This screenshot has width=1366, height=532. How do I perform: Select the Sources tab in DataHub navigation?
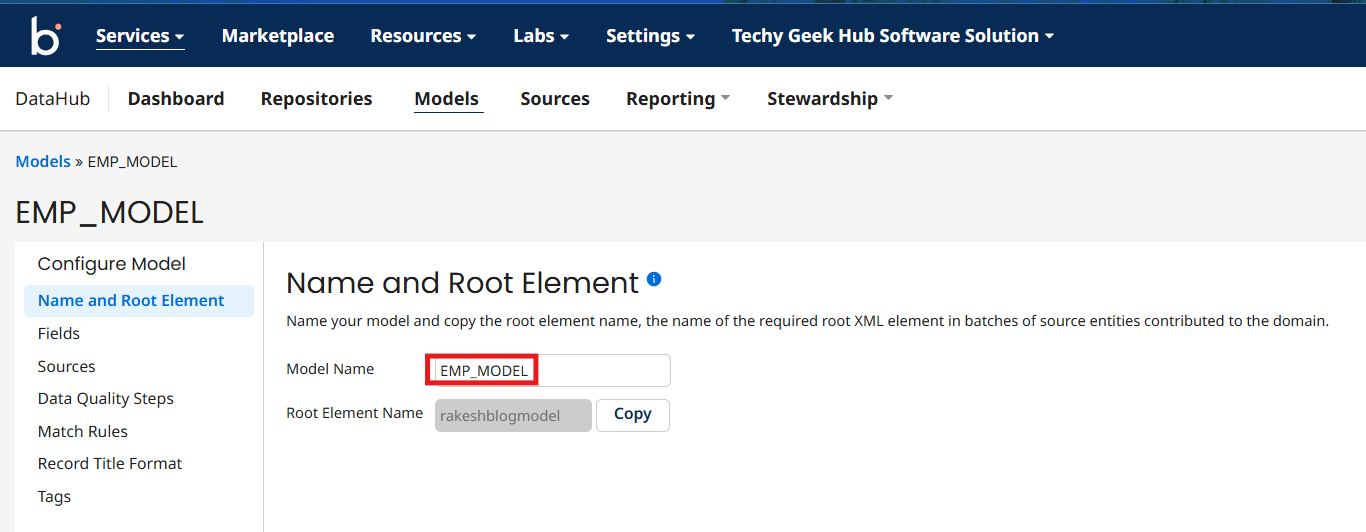point(554,99)
